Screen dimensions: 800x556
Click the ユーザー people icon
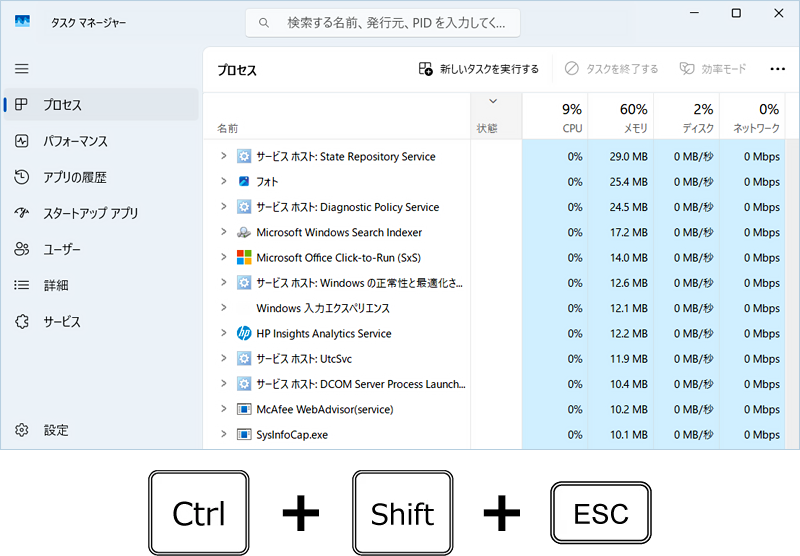coord(21,249)
